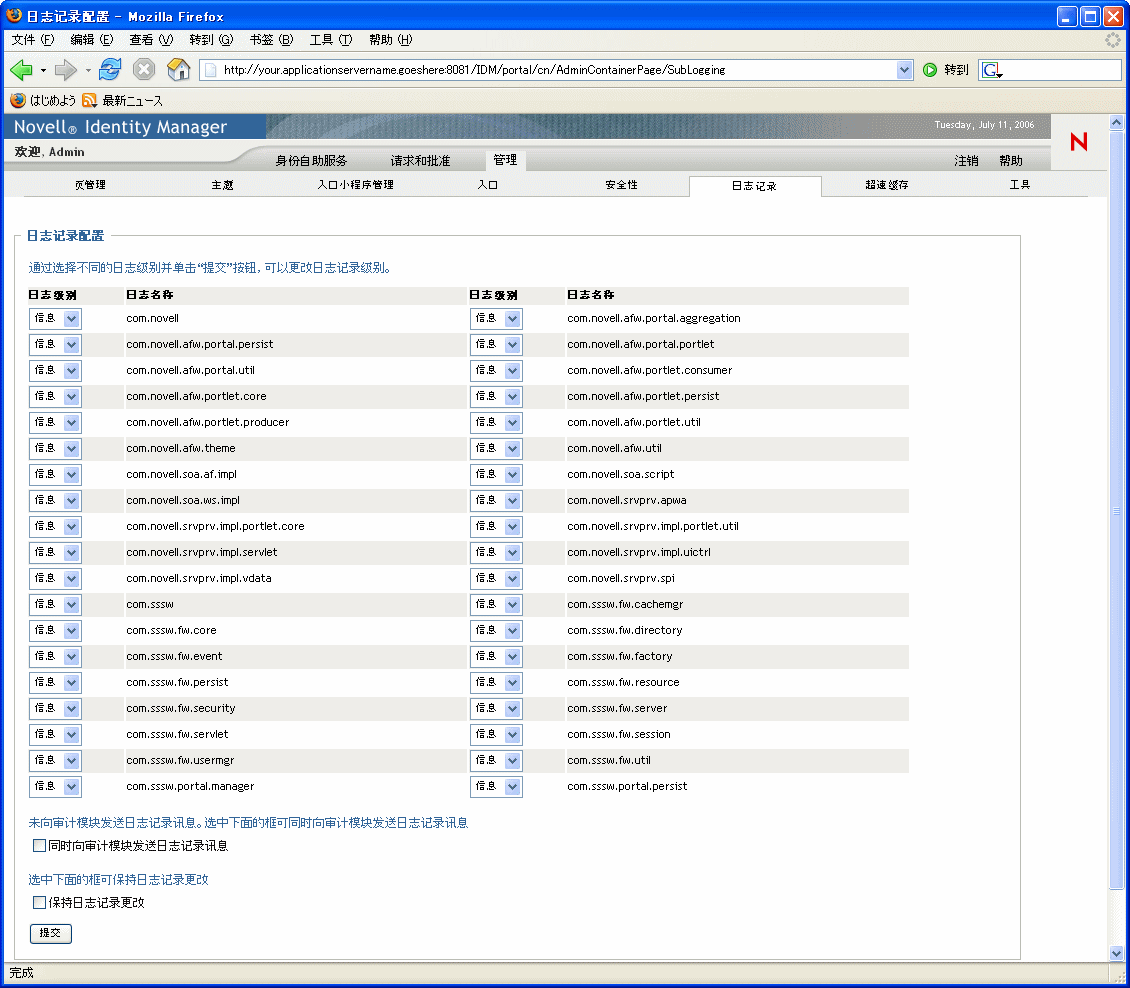The height and width of the screenshot is (988, 1130).
Task: Open the Back button history dropdown arrow
Action: tap(43, 71)
